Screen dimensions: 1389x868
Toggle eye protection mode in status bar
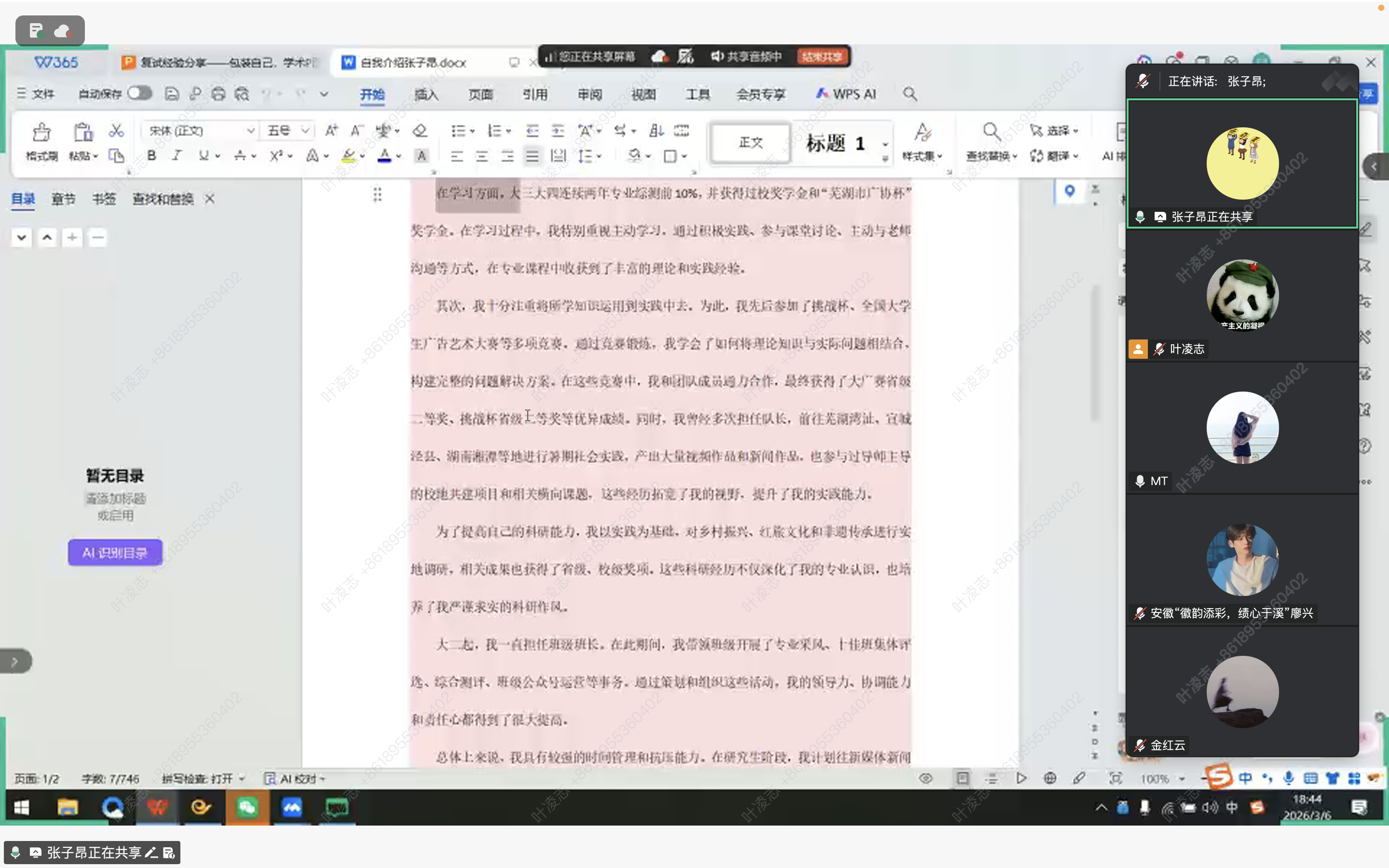pyautogui.click(x=925, y=778)
